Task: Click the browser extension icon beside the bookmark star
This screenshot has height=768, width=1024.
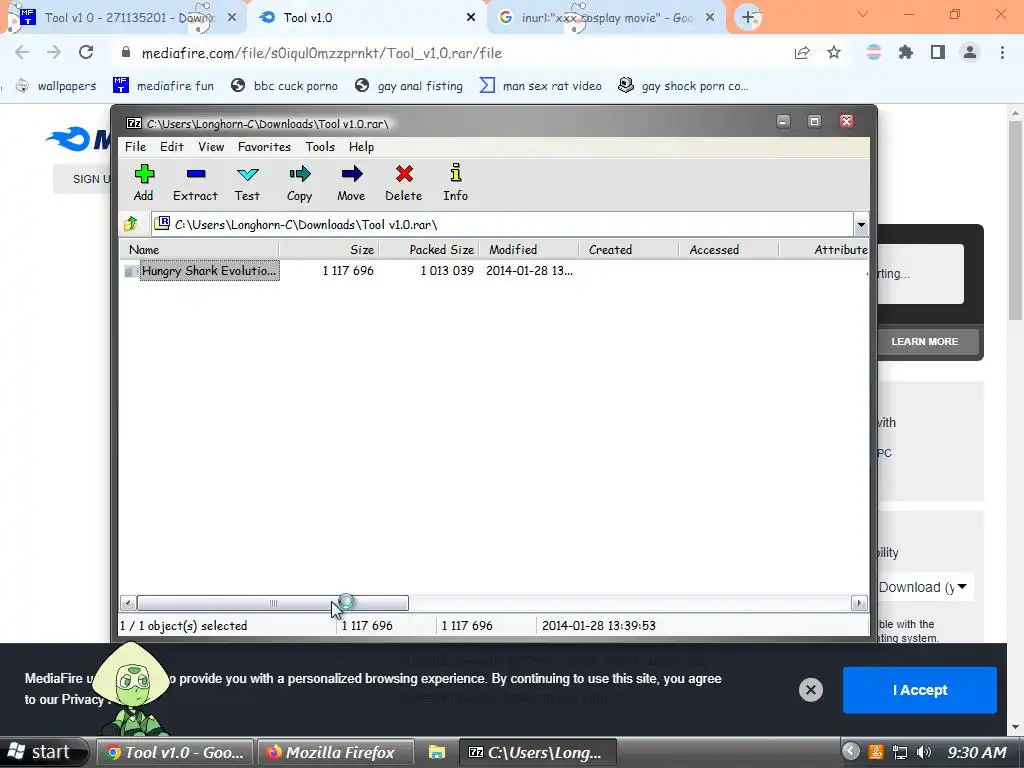Action: pyautogui.click(x=874, y=53)
